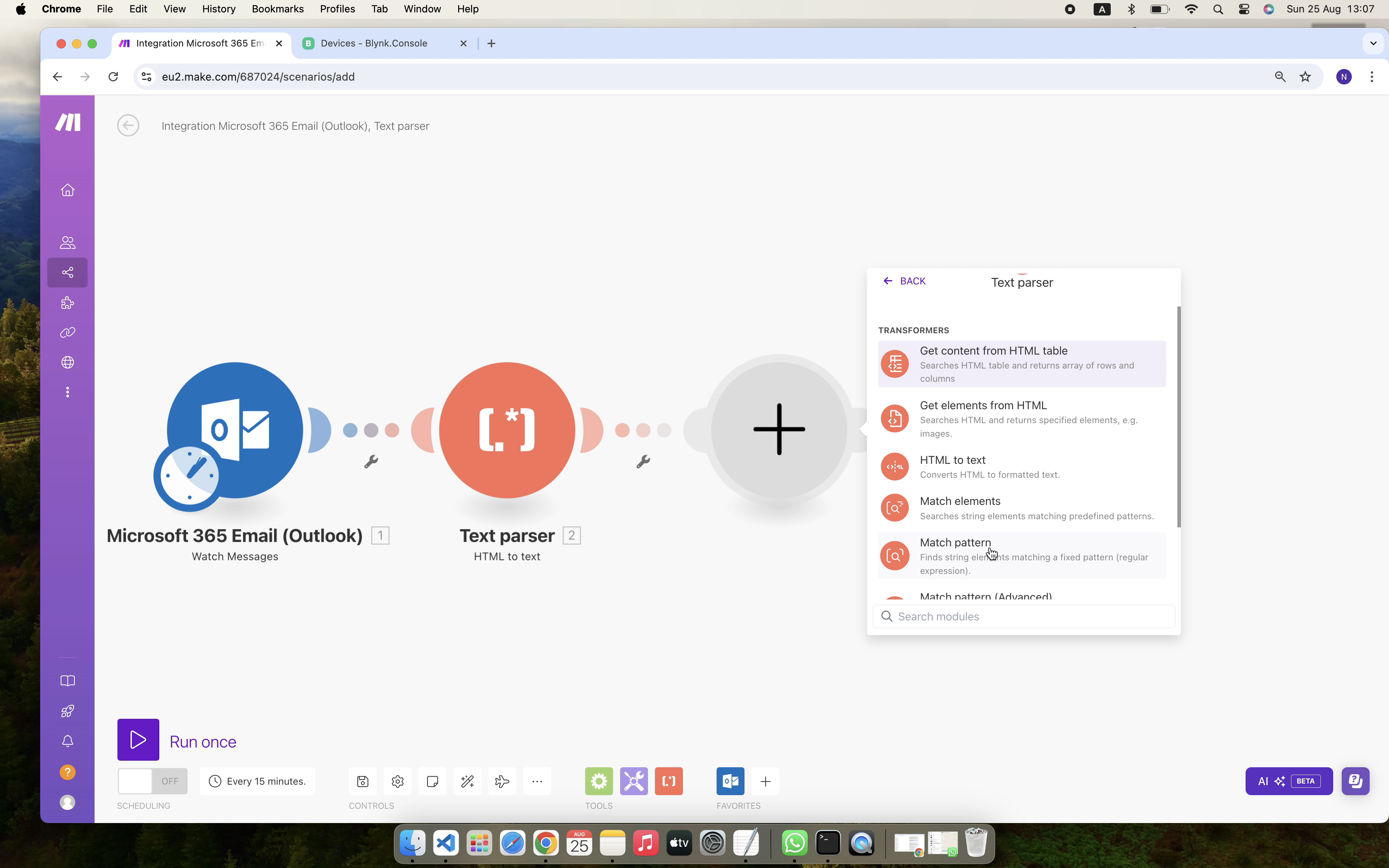1389x868 pixels.
Task: Add another module with the plus circle
Action: click(779, 430)
